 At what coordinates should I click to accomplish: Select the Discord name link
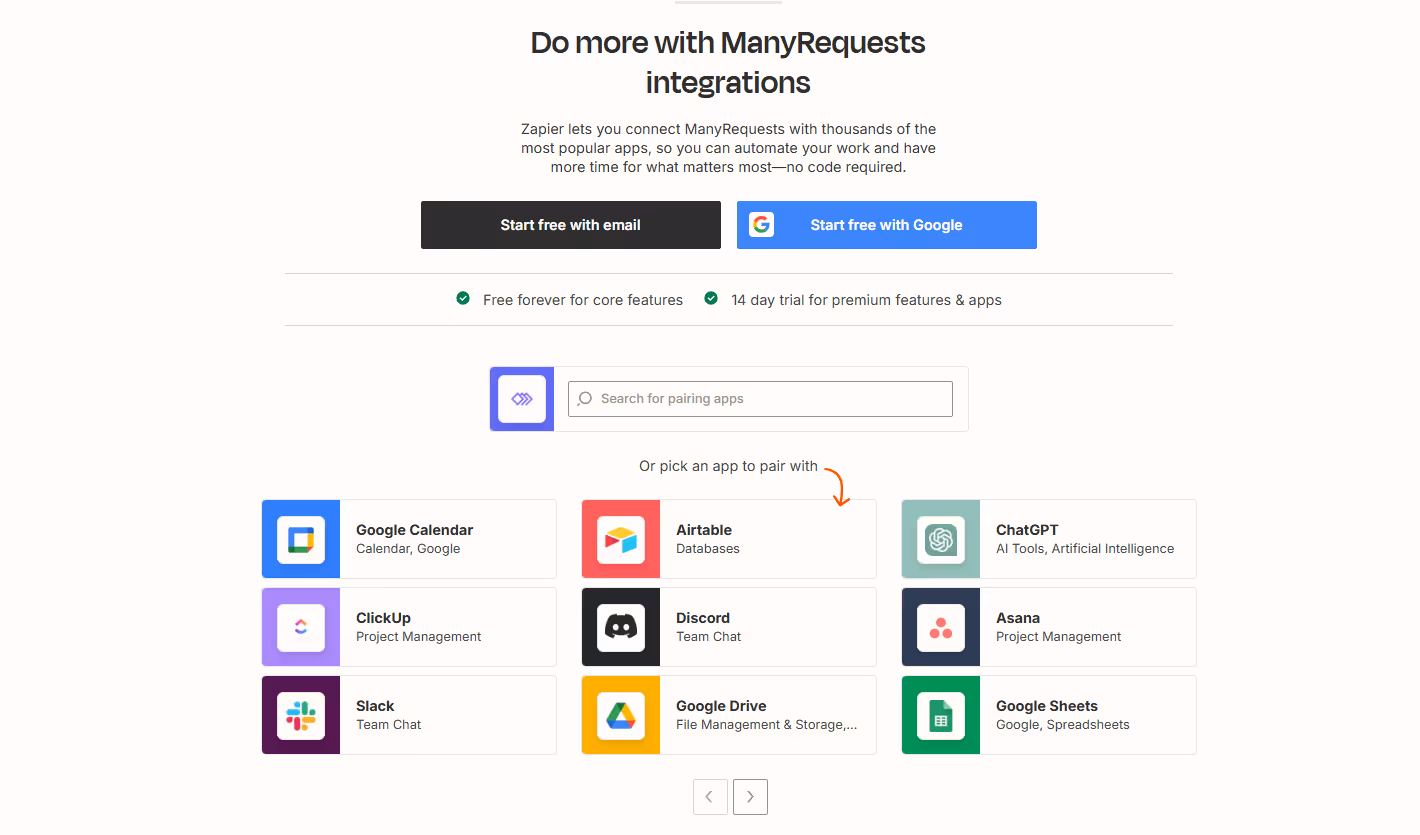pos(703,618)
